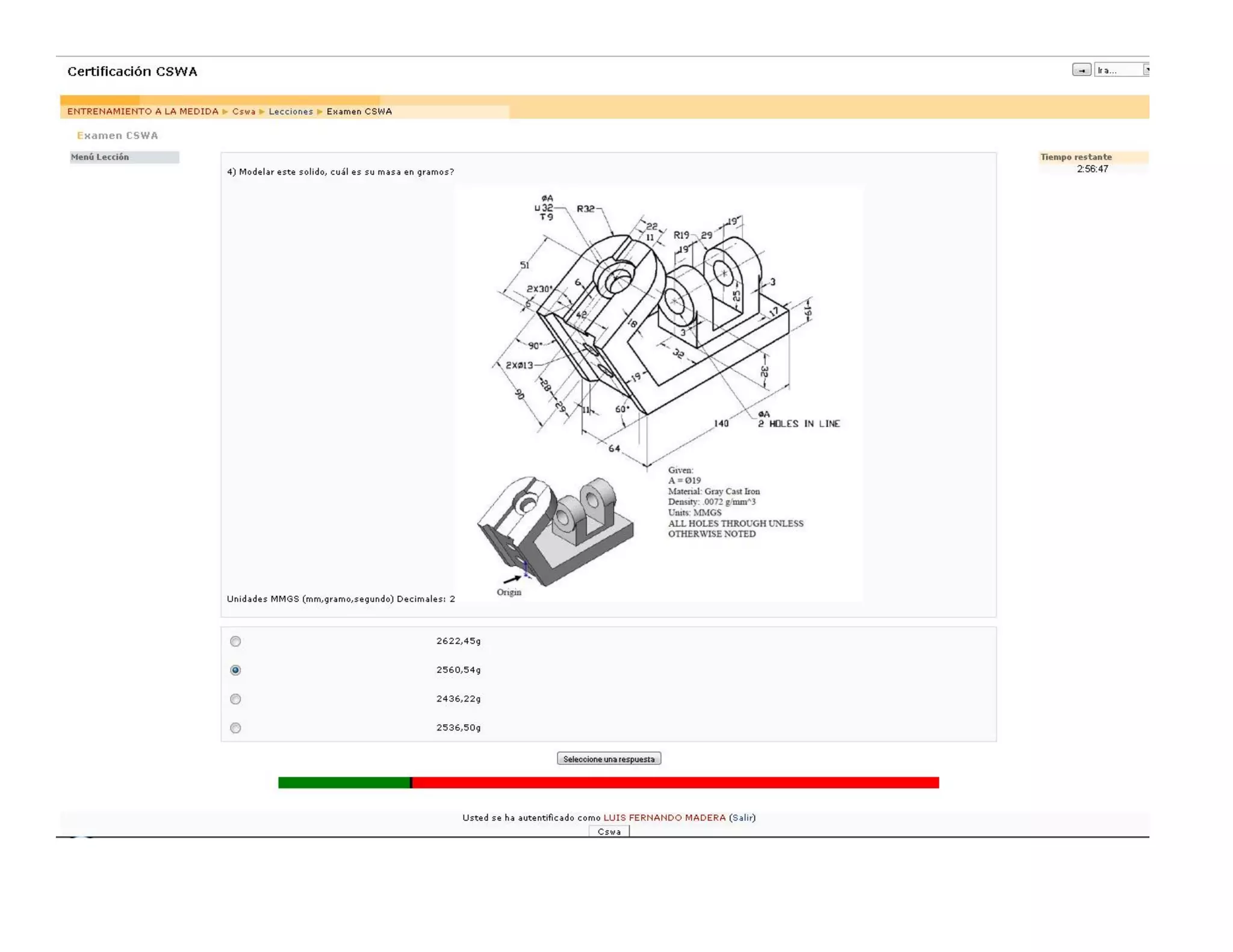Click the Salir logout link
The height and width of the screenshot is (952, 1233).
[742, 818]
